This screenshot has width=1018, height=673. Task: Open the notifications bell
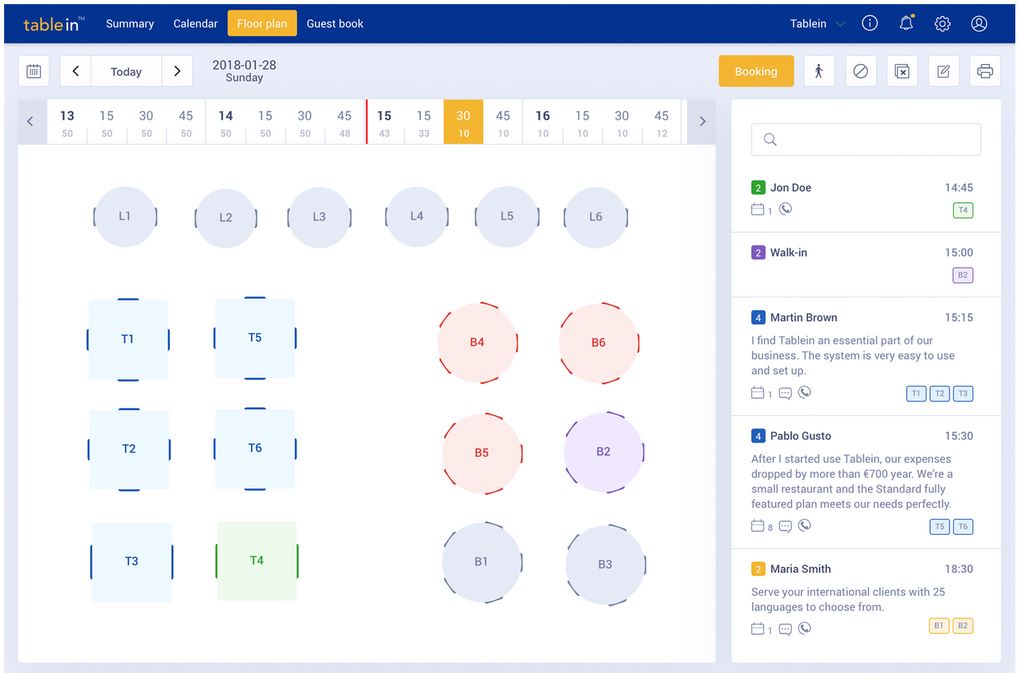point(906,22)
